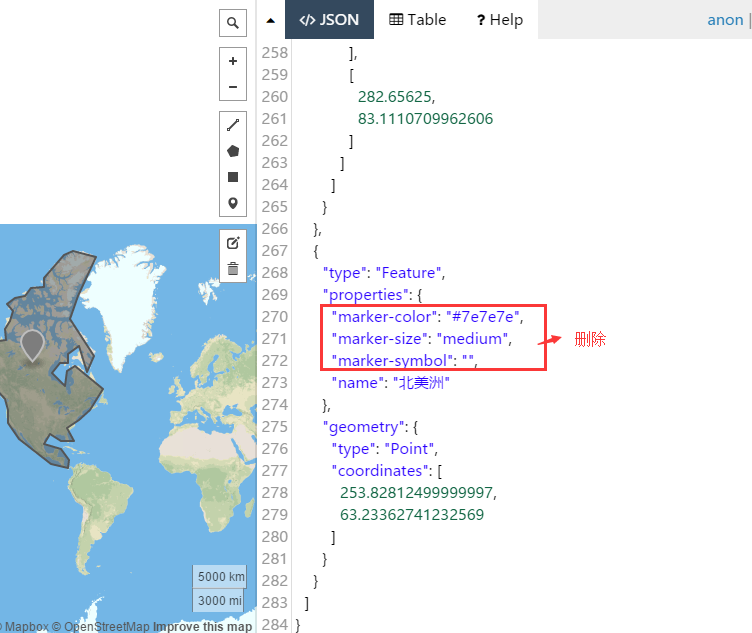752x633 pixels.
Task: Open the map search tool
Action: (233, 23)
